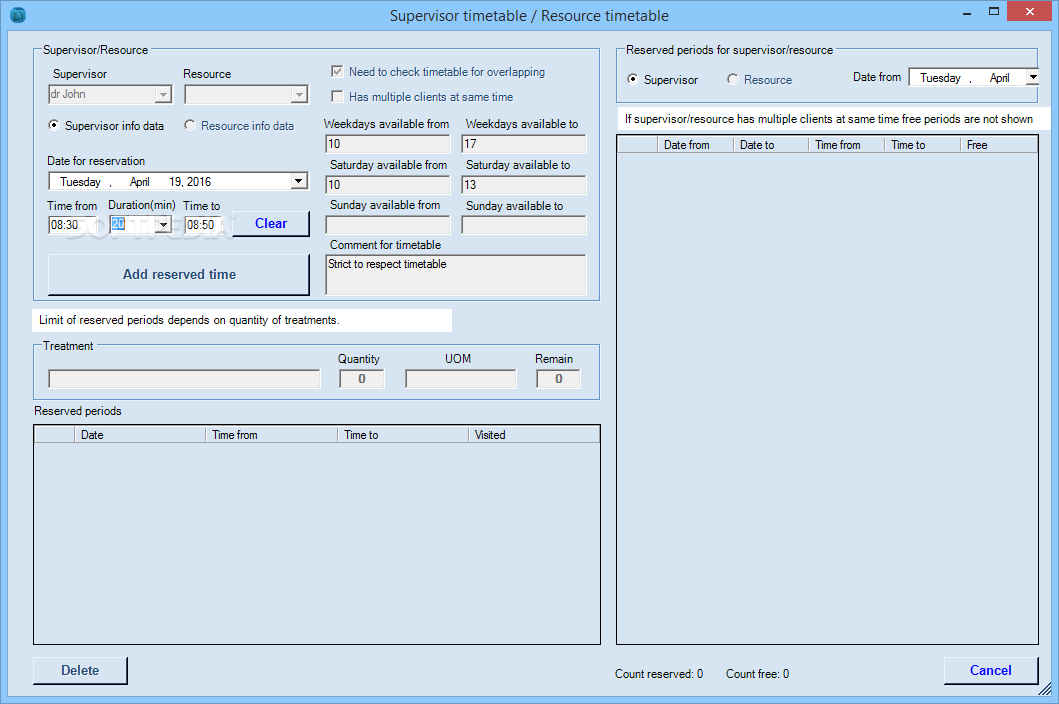
Task: Click Free column header
Action: pos(999,145)
